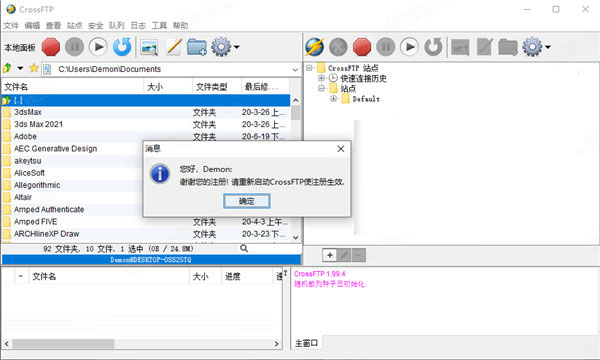The image size is (600, 360).
Task: Select the Default tree item
Action: click(x=366, y=99)
